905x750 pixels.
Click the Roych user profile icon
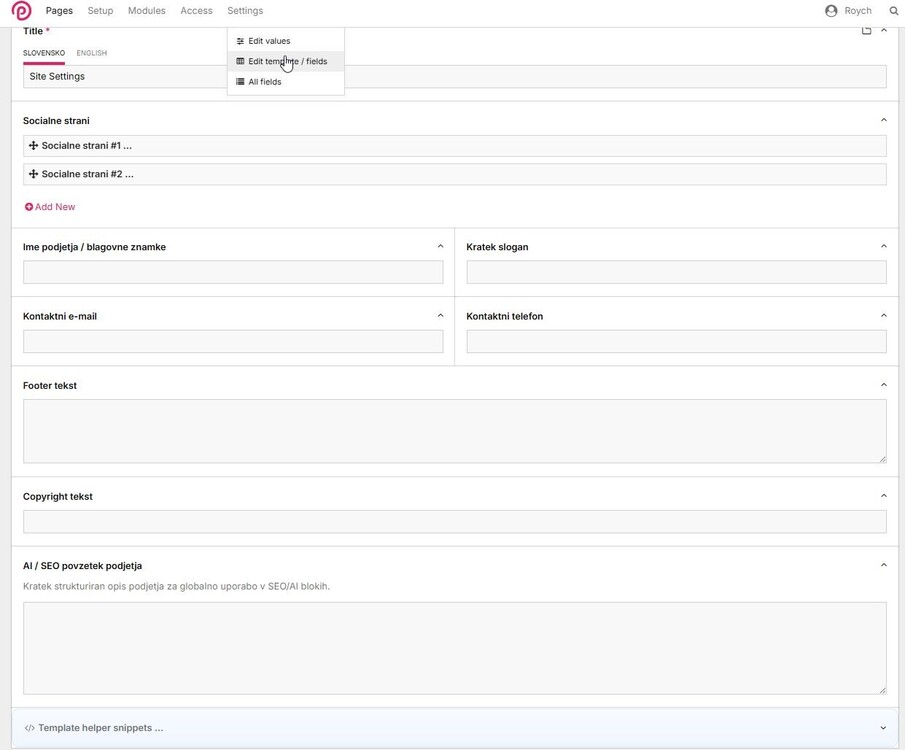pyautogui.click(x=831, y=11)
